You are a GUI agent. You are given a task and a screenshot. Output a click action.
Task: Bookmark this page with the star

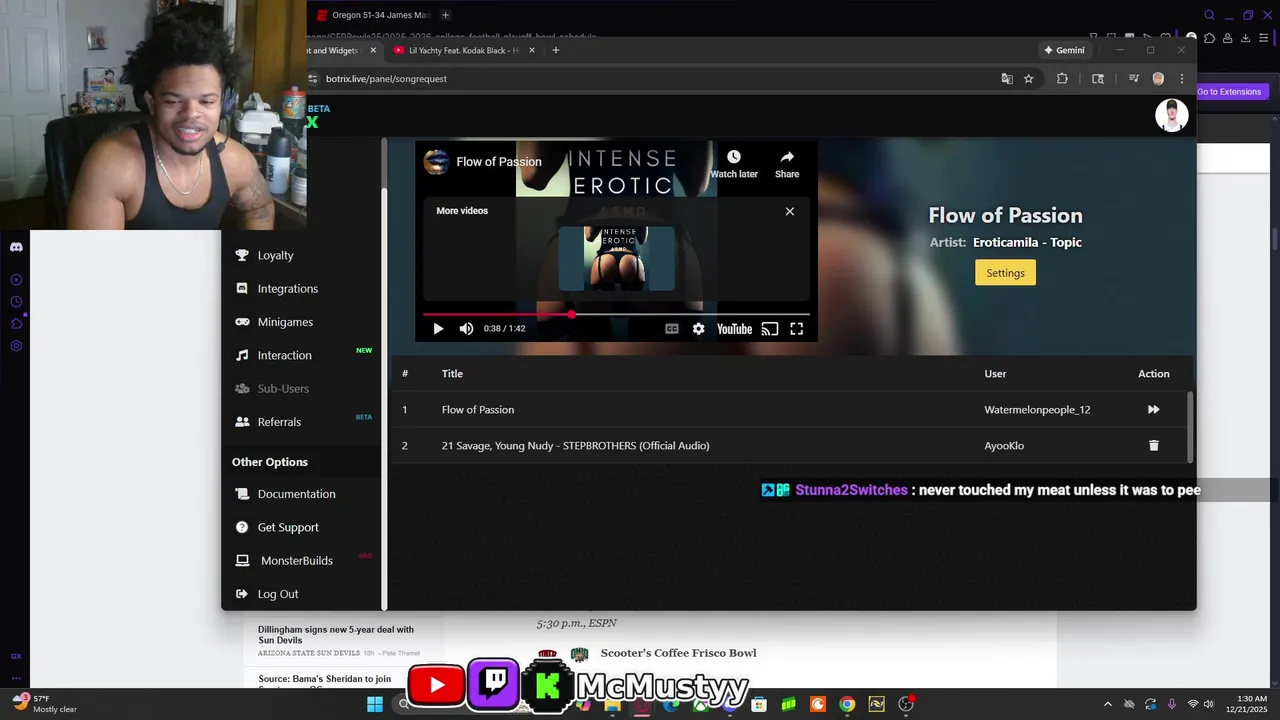pos(1028,79)
